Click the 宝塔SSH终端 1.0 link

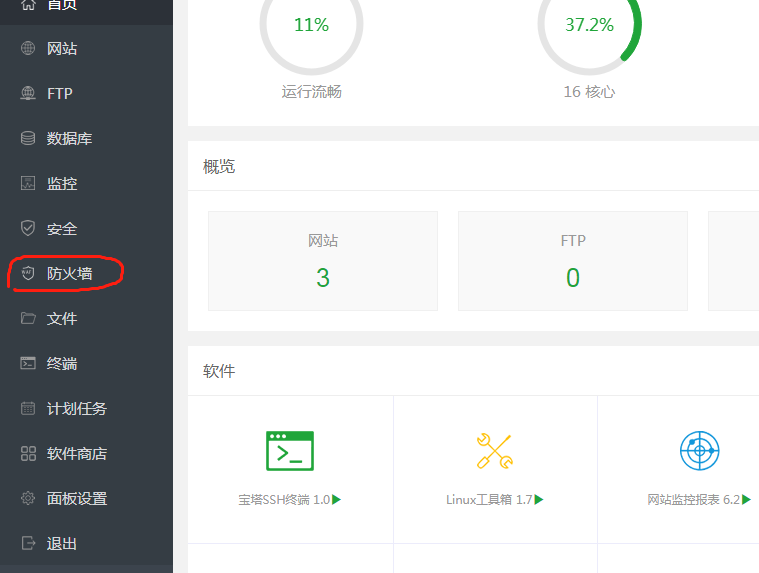point(284,499)
